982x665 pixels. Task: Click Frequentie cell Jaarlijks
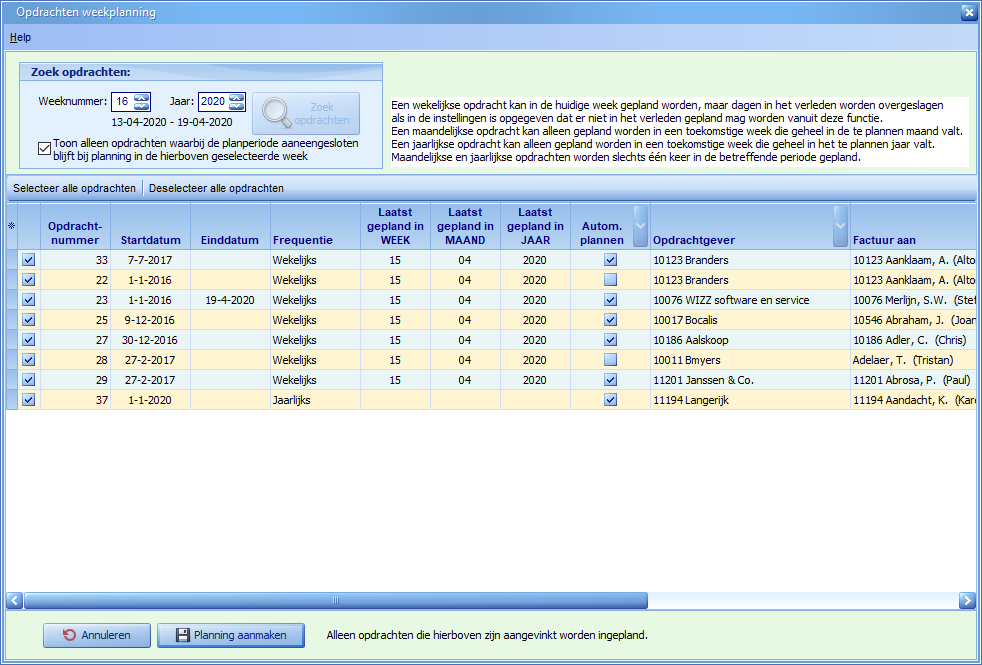click(x=315, y=400)
